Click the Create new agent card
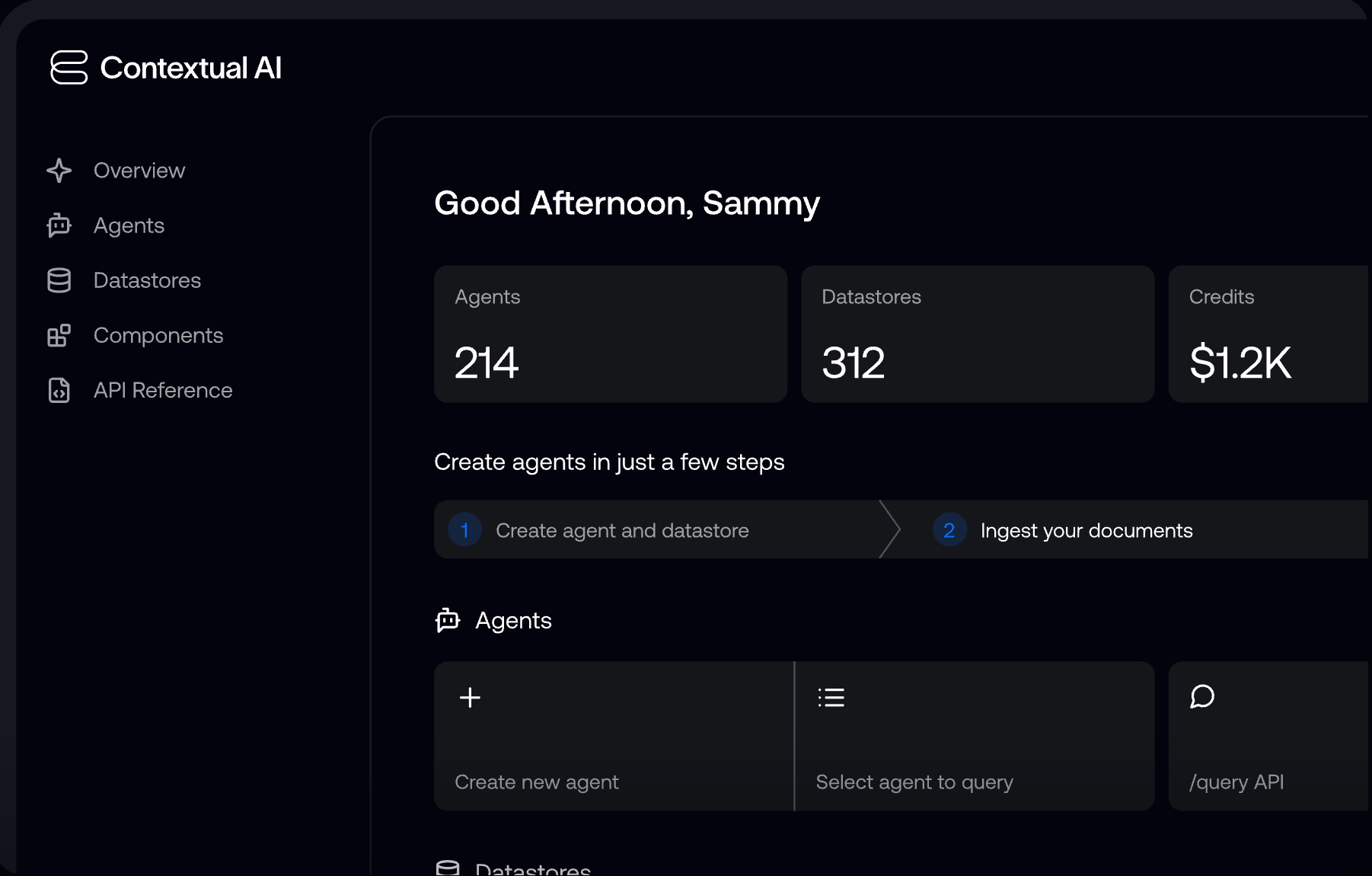Viewport: 1372px width, 876px height. (x=613, y=736)
